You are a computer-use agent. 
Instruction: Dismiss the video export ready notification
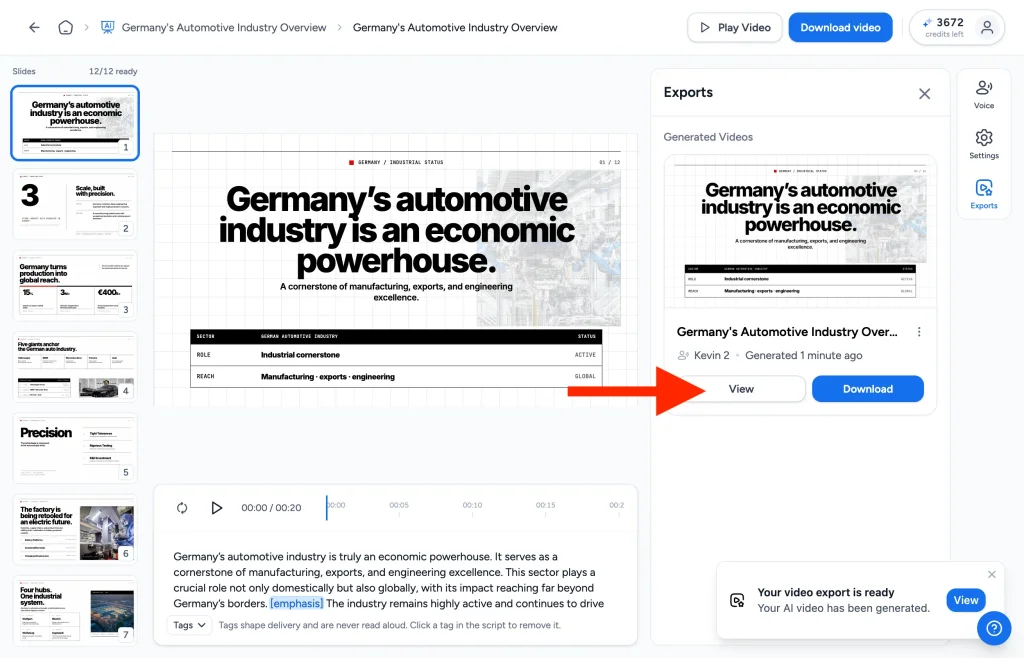[x=991, y=574]
